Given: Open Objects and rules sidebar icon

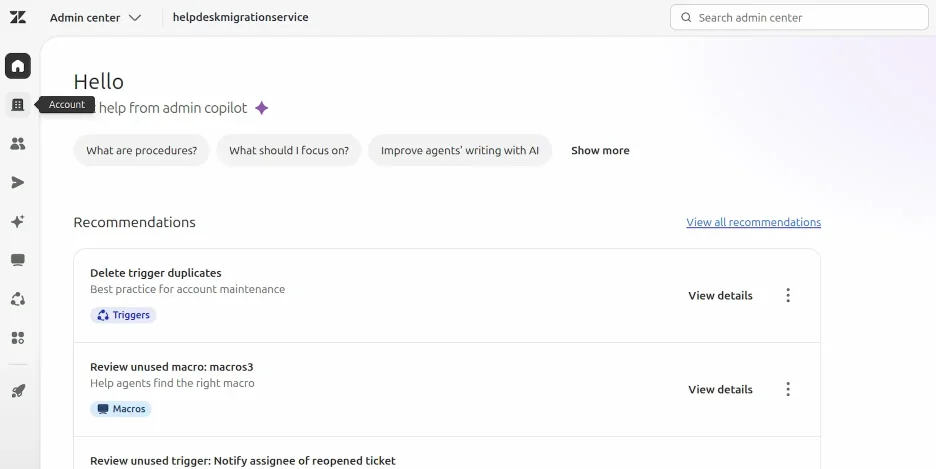Looking at the screenshot, I should point(18,299).
